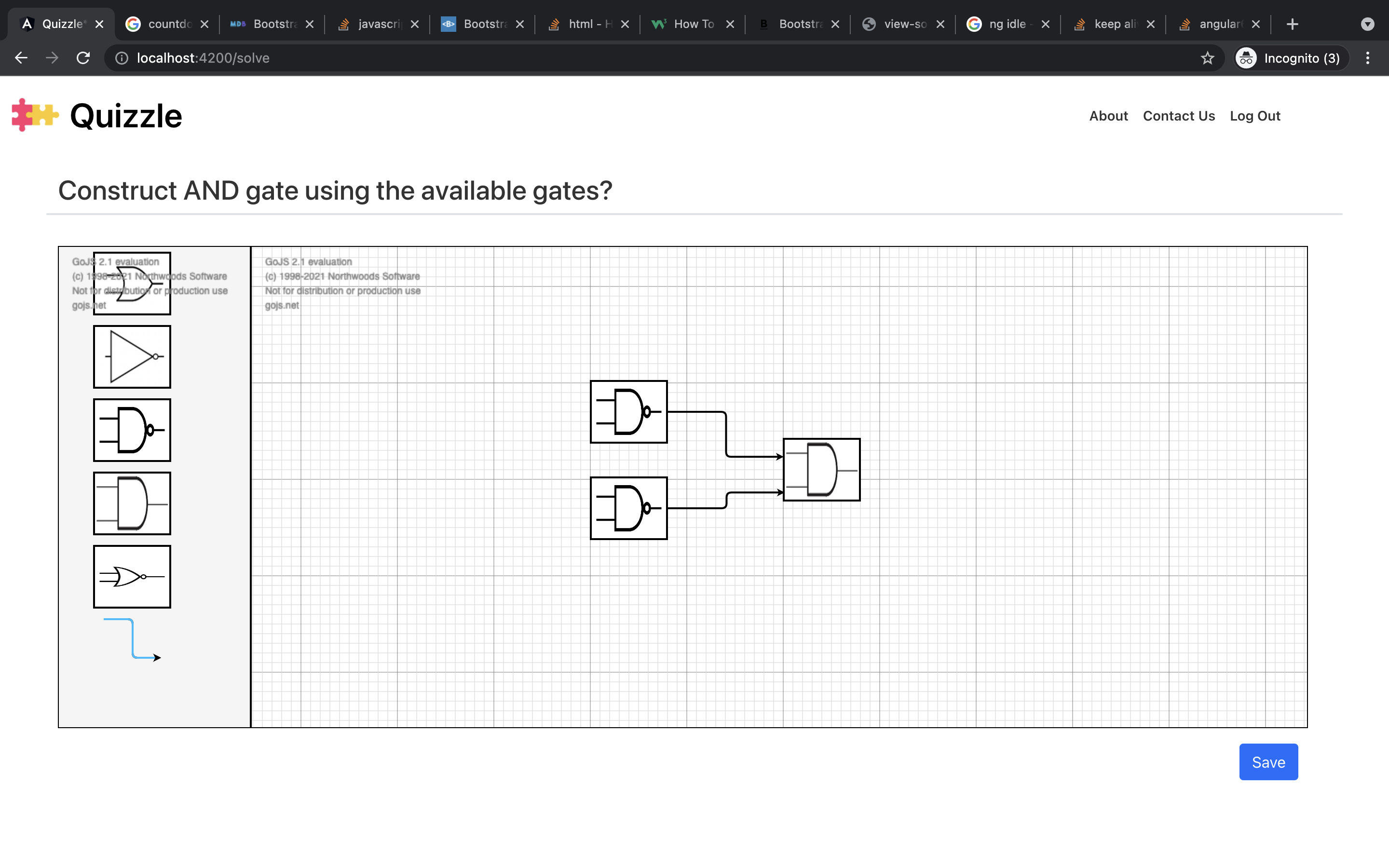The width and height of the screenshot is (1389, 868).
Task: Click the Quizzle puzzle logo
Action: tap(35, 115)
